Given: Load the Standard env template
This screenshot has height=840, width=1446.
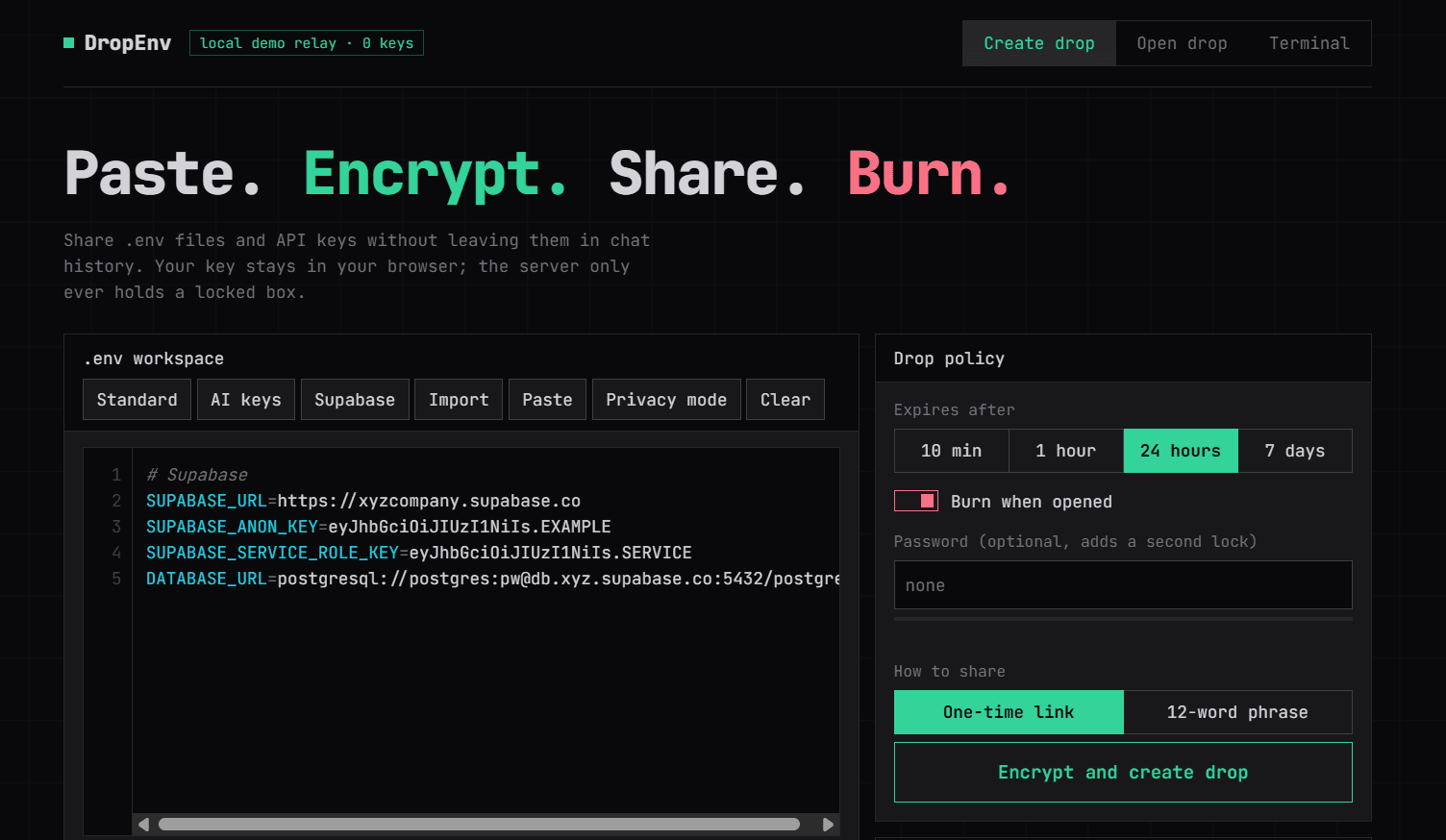Looking at the screenshot, I should click(x=137, y=400).
